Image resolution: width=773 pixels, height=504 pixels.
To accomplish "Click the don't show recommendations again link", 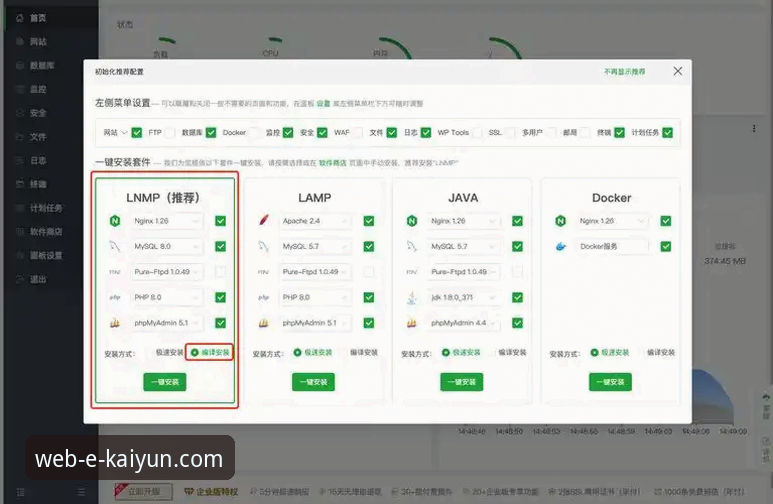I will coord(624,72).
